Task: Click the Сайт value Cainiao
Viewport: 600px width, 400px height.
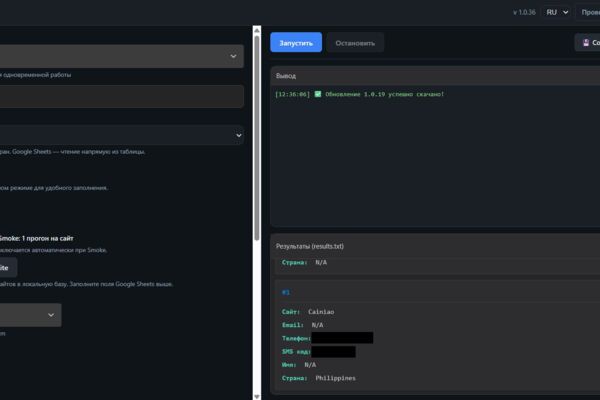Action: pos(321,312)
